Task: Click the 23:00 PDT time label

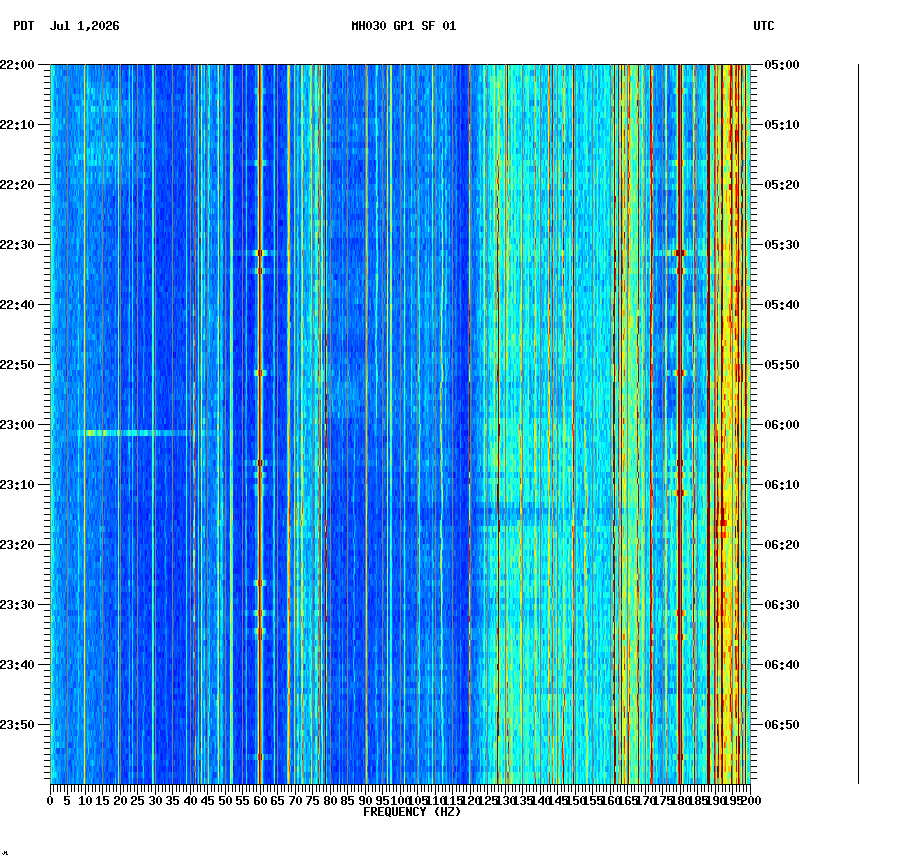Action: 17,425
